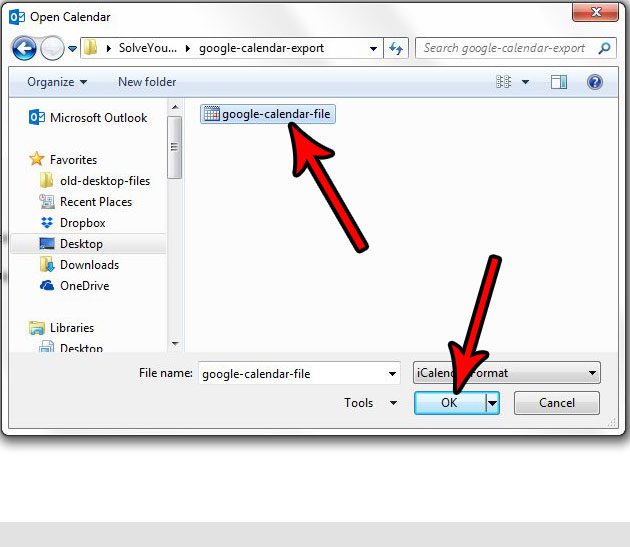This screenshot has width=630, height=547.
Task: Select Microsoft Outlook in navigation pane
Action: point(88,118)
